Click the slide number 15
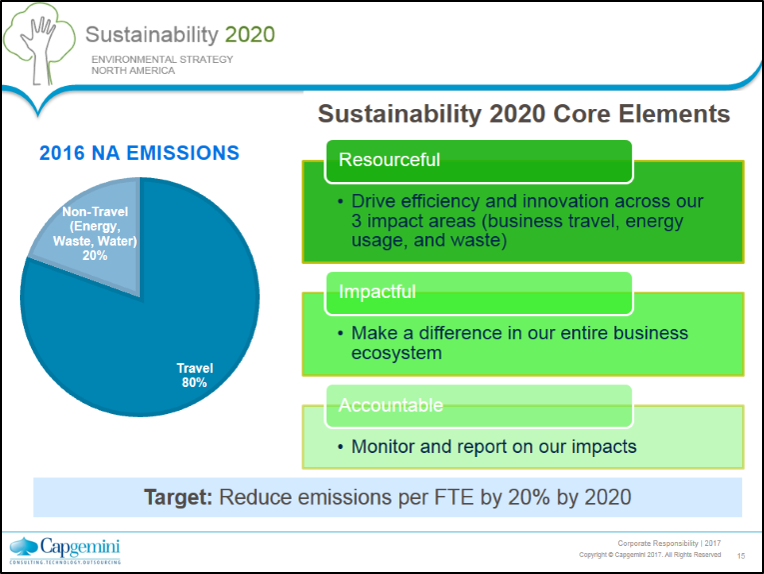 pyautogui.click(x=741, y=555)
